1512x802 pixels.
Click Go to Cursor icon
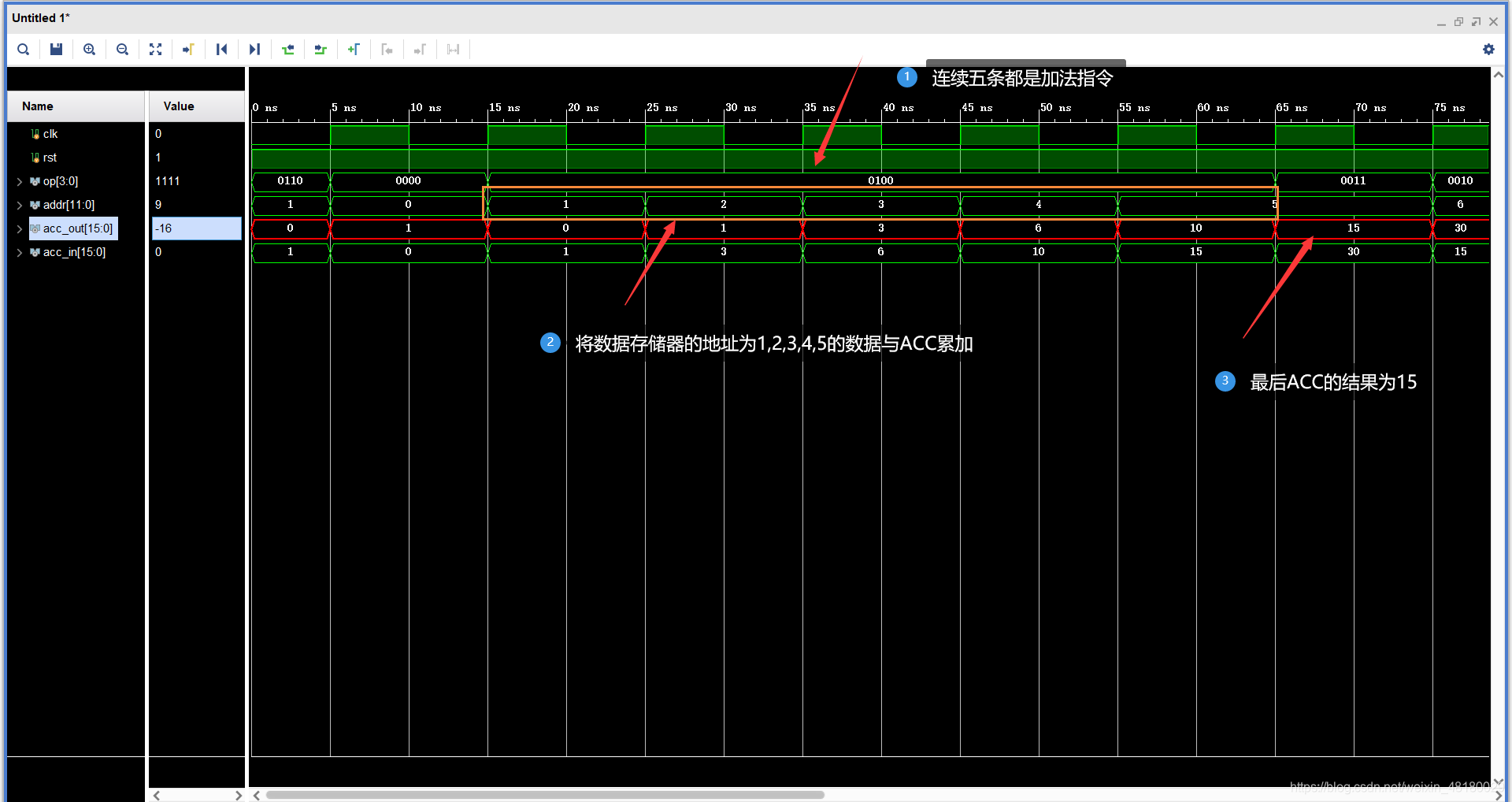pos(188,50)
